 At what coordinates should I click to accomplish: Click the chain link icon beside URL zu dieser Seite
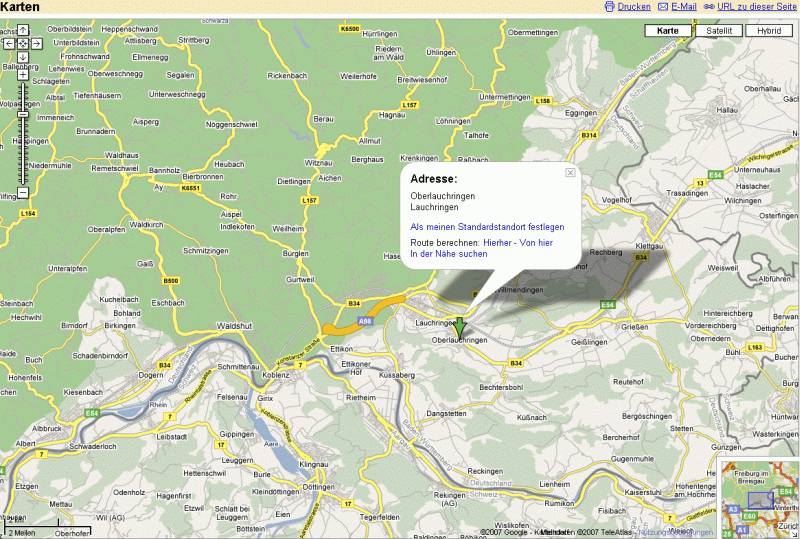(x=709, y=7)
